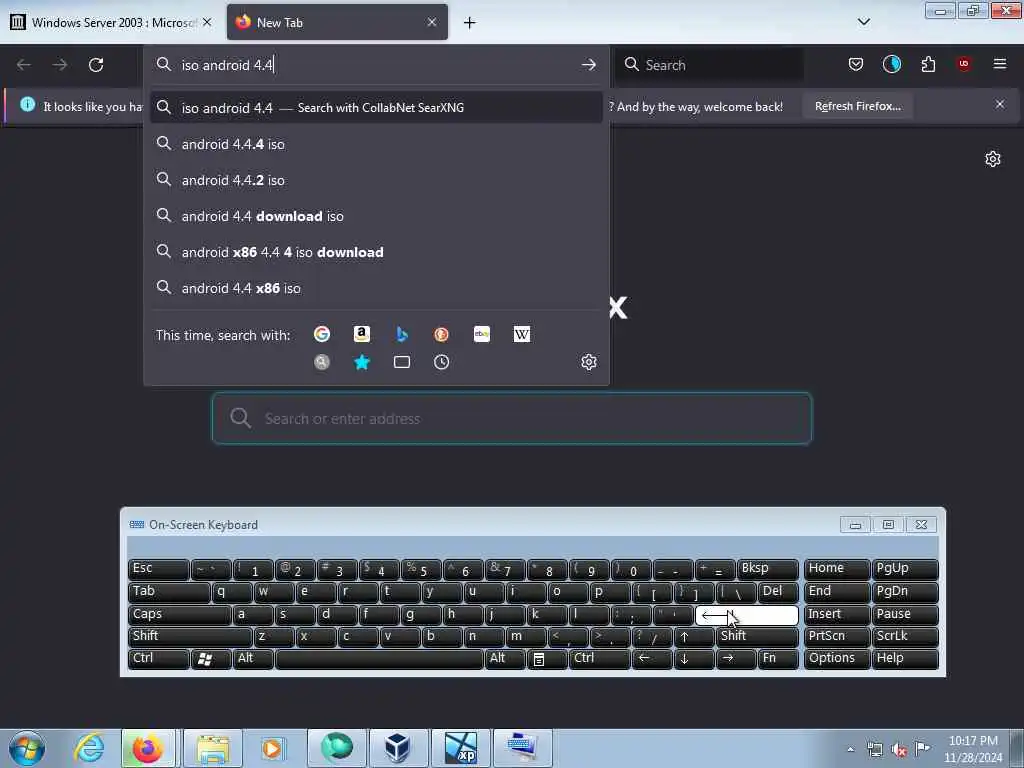Search this time with Bing icon
The width and height of the screenshot is (1024, 768).
(402, 334)
